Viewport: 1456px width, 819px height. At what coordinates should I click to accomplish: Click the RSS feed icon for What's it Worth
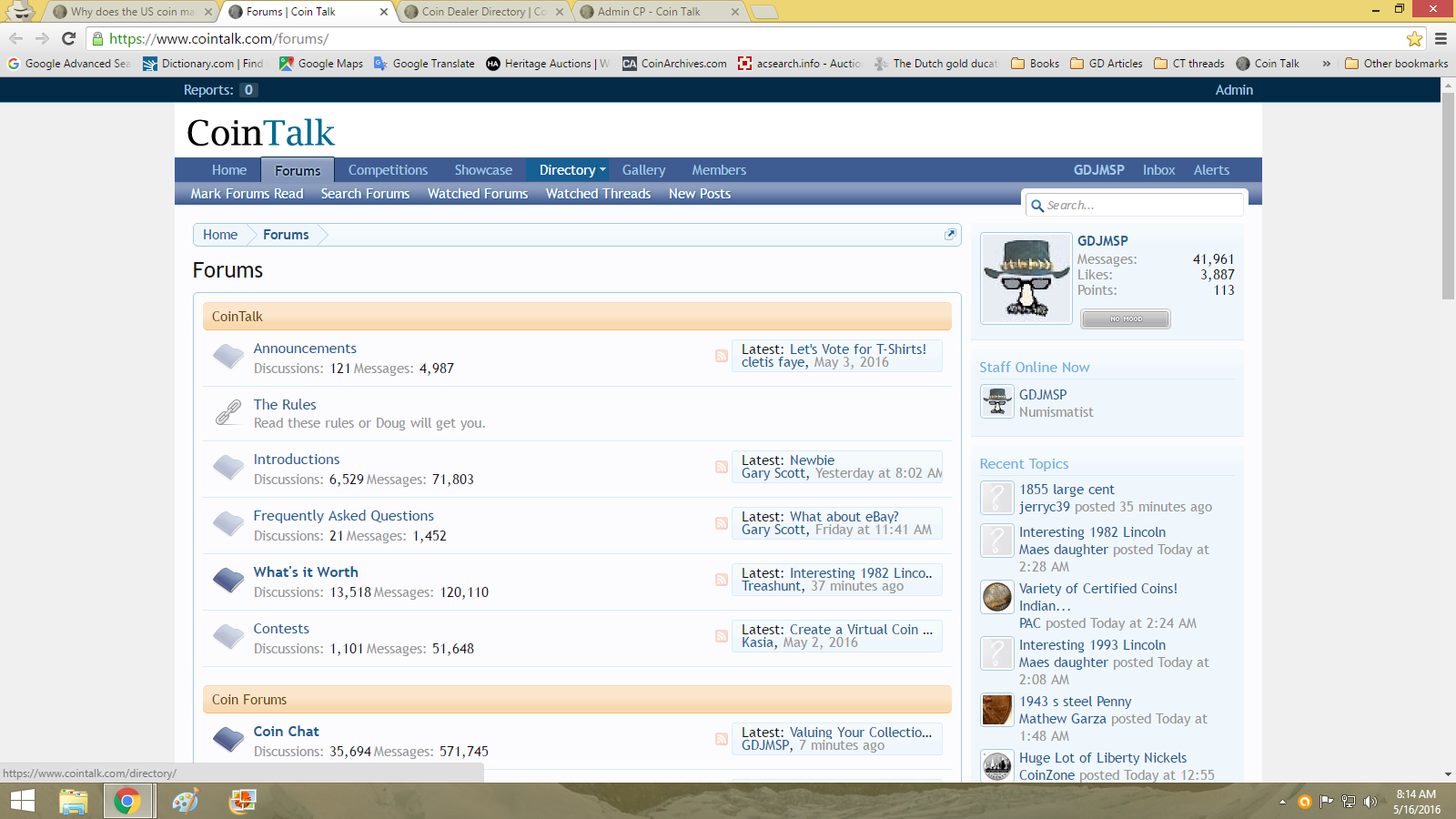click(x=722, y=580)
